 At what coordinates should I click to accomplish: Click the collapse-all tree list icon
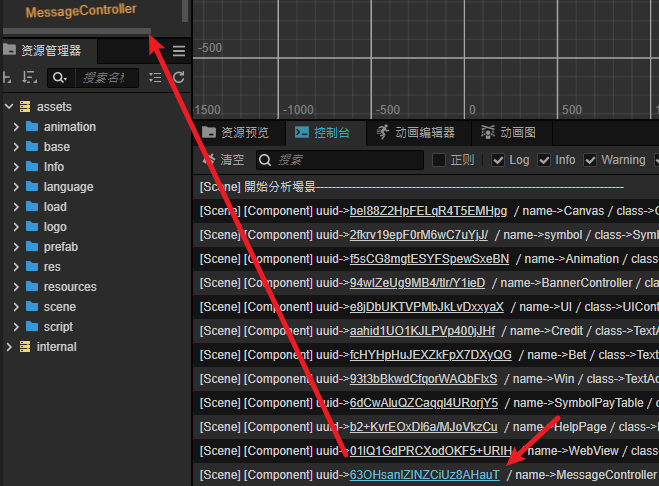(155, 77)
